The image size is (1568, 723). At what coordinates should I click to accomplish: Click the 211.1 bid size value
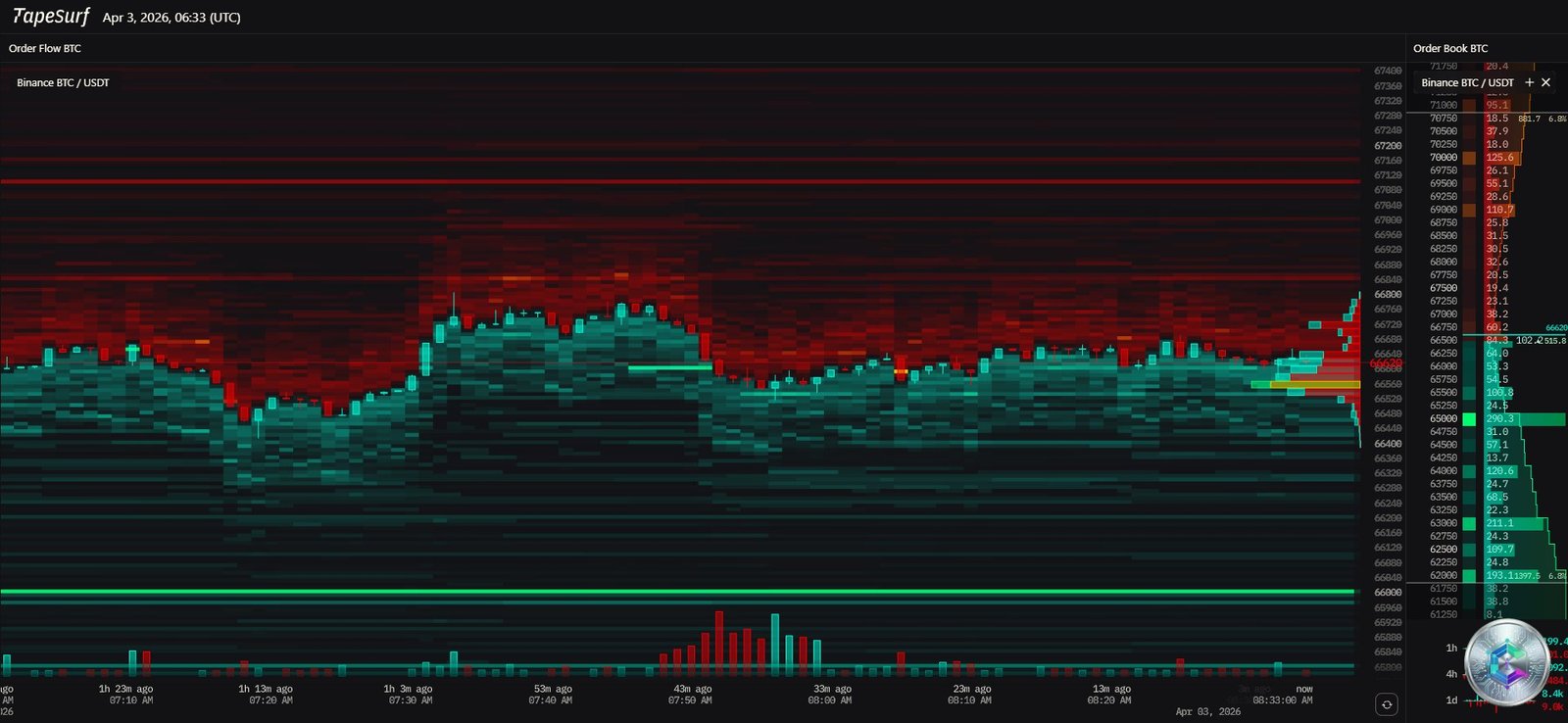coord(1499,523)
